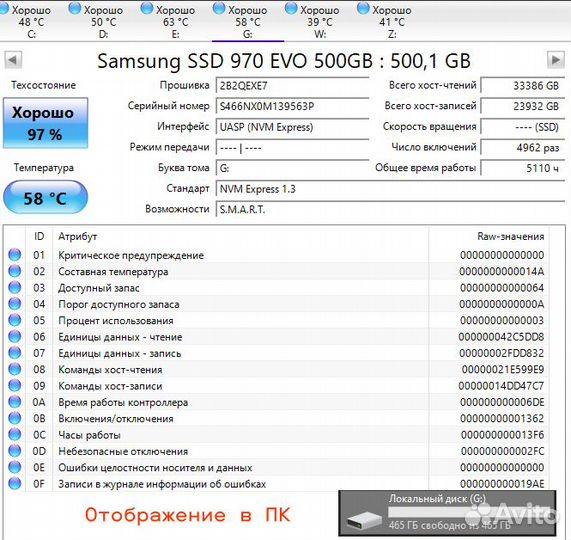Click blue status orb on C: tab
Image resolution: width=571 pixels, height=540 pixels.
click(4, 9)
